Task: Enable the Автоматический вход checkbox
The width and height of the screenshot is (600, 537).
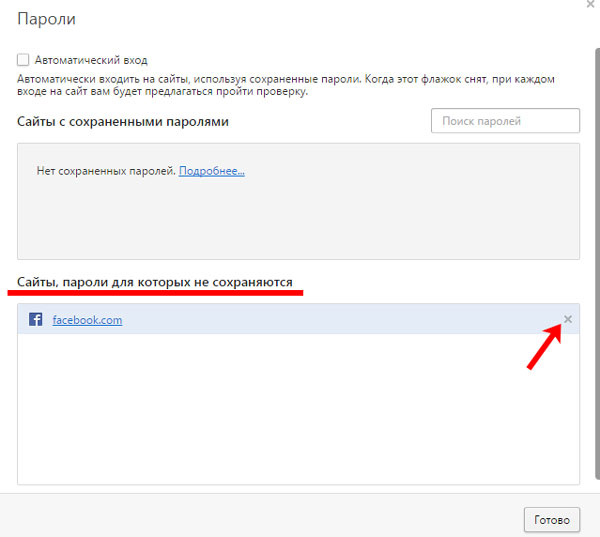Action: tap(24, 60)
